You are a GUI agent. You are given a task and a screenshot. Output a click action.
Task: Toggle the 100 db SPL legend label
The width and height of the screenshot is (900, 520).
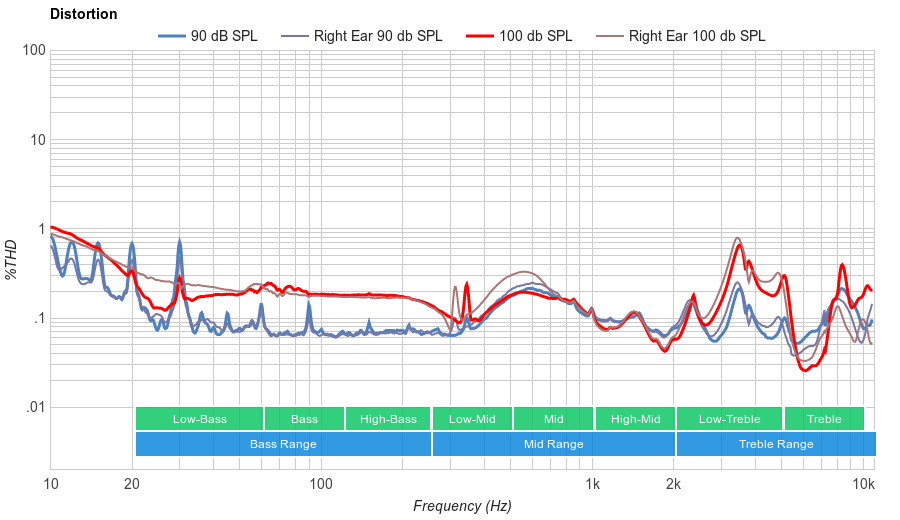tap(535, 36)
